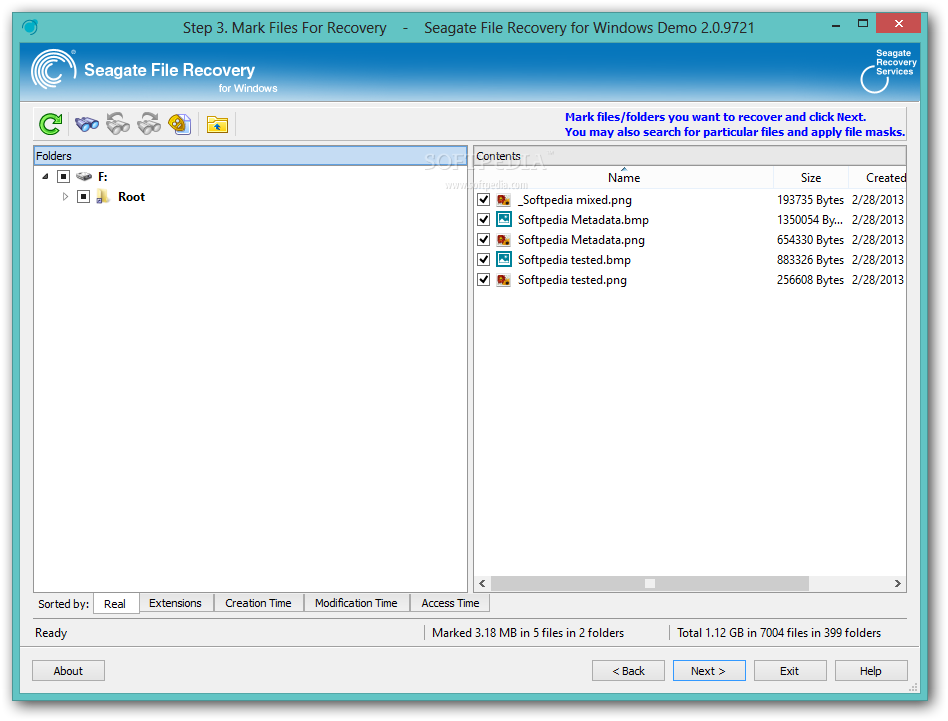The height and width of the screenshot is (721, 948).
Task: Select file name Softpedia tested.png
Action: tap(572, 280)
